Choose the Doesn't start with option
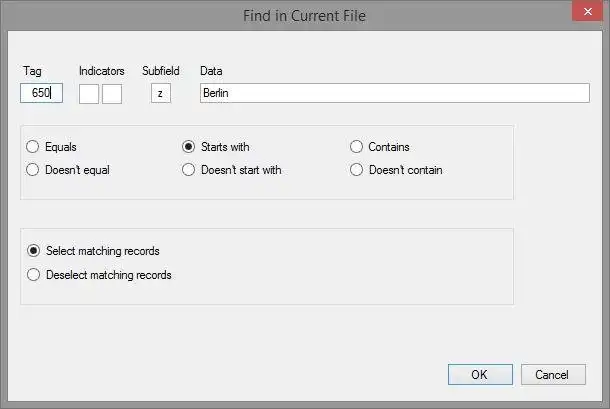Image resolution: width=610 pixels, height=409 pixels. tap(188, 170)
